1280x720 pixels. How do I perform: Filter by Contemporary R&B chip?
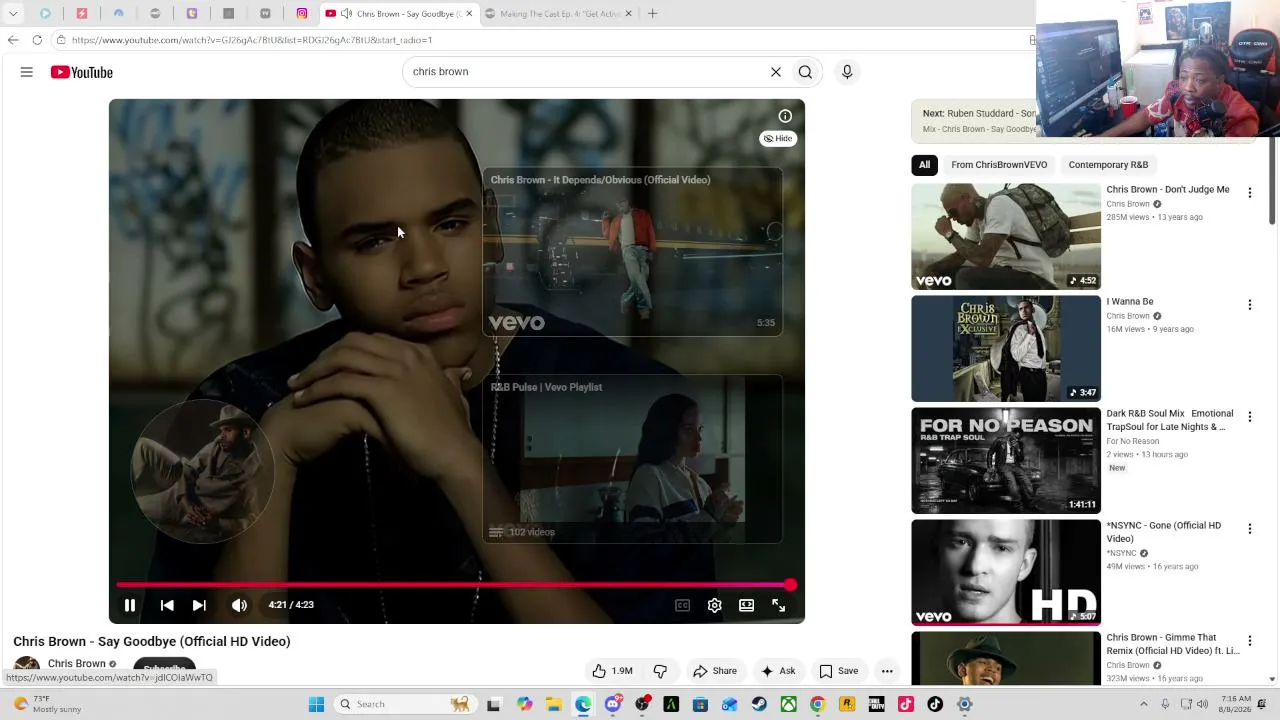click(x=1108, y=165)
